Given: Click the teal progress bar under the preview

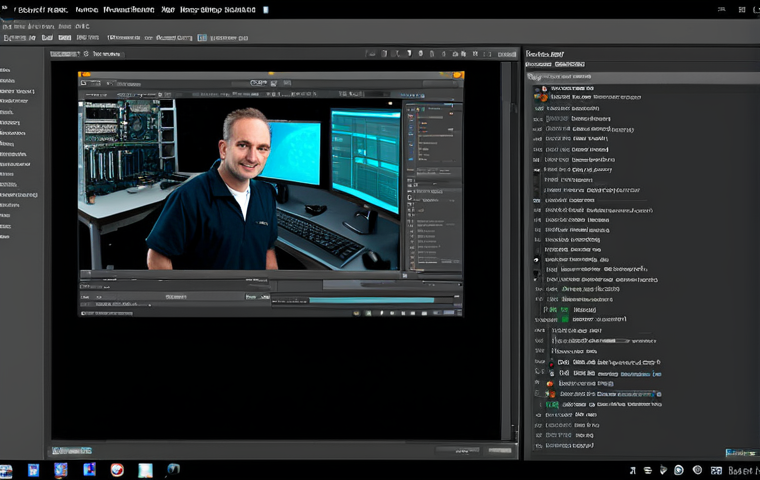Looking at the screenshot, I should (x=371, y=301).
